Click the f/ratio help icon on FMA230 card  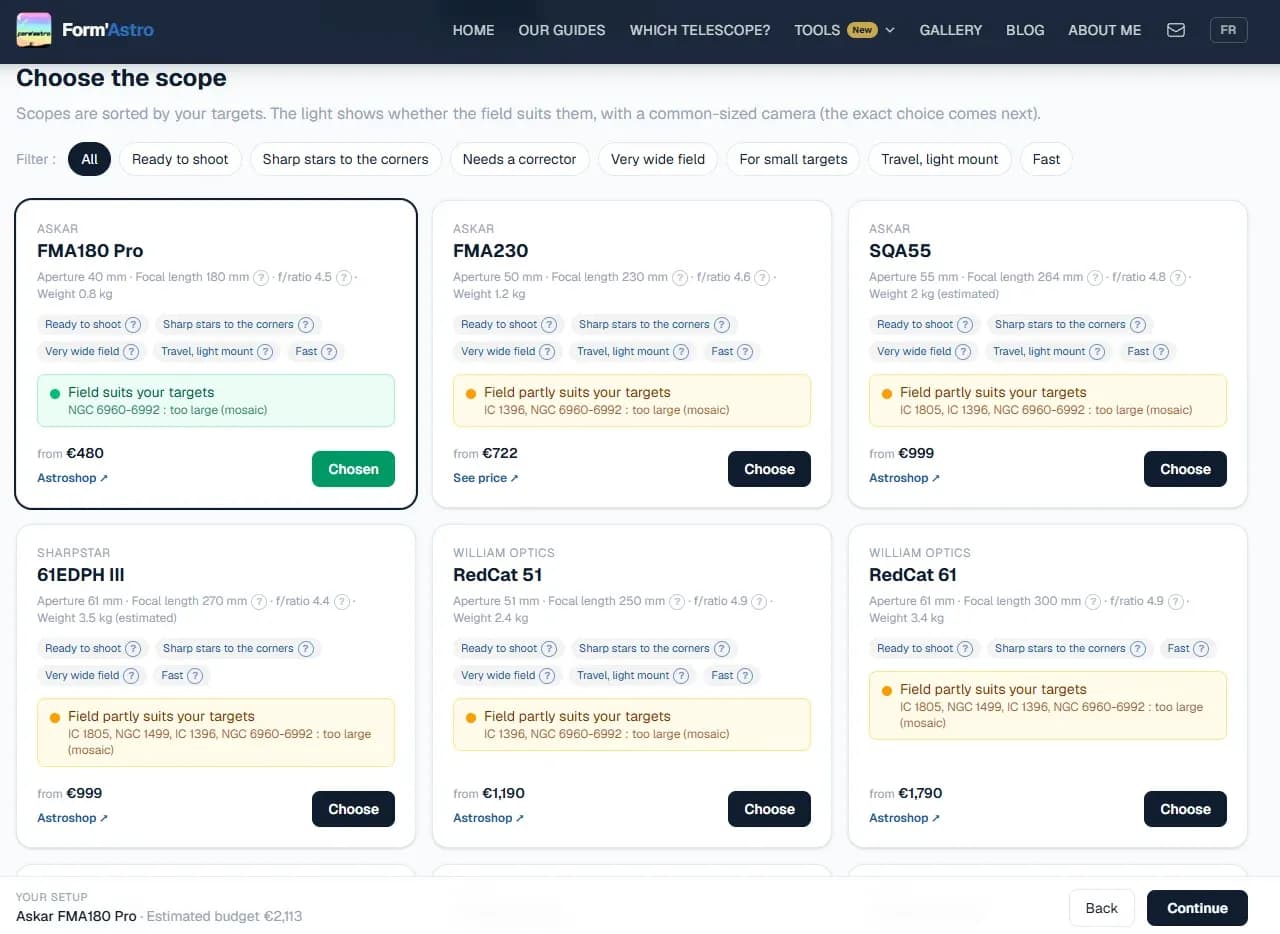tap(762, 277)
